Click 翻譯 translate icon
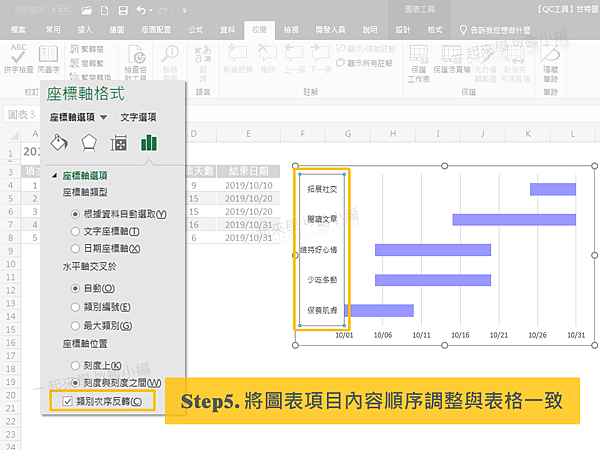 203,63
